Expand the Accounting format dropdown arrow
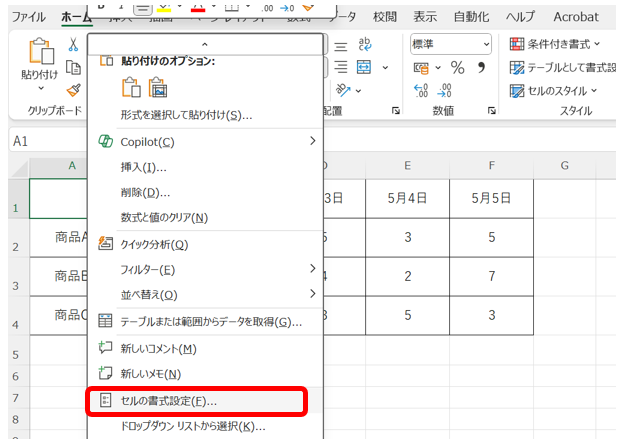The width and height of the screenshot is (621, 448). tap(438, 67)
